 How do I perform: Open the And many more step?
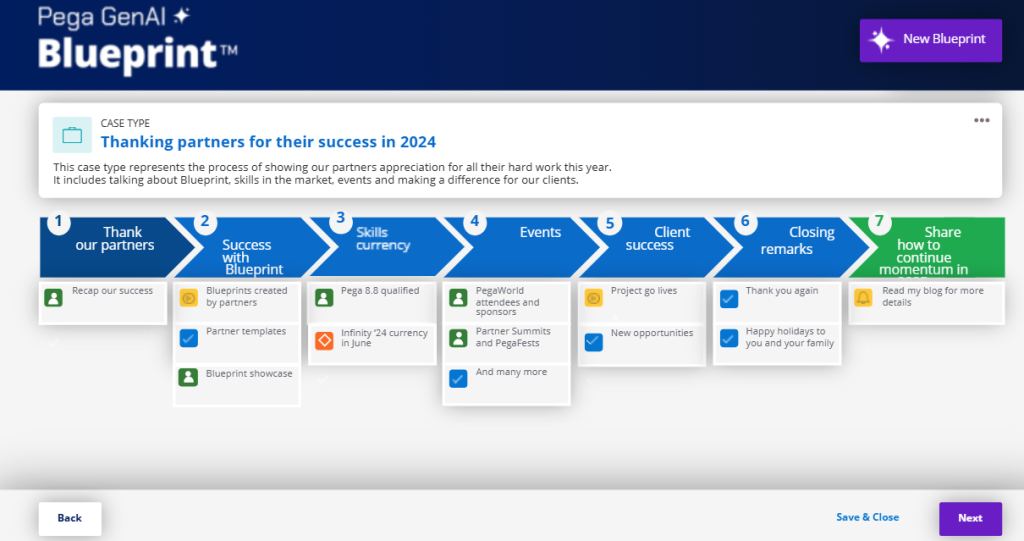pyautogui.click(x=507, y=384)
